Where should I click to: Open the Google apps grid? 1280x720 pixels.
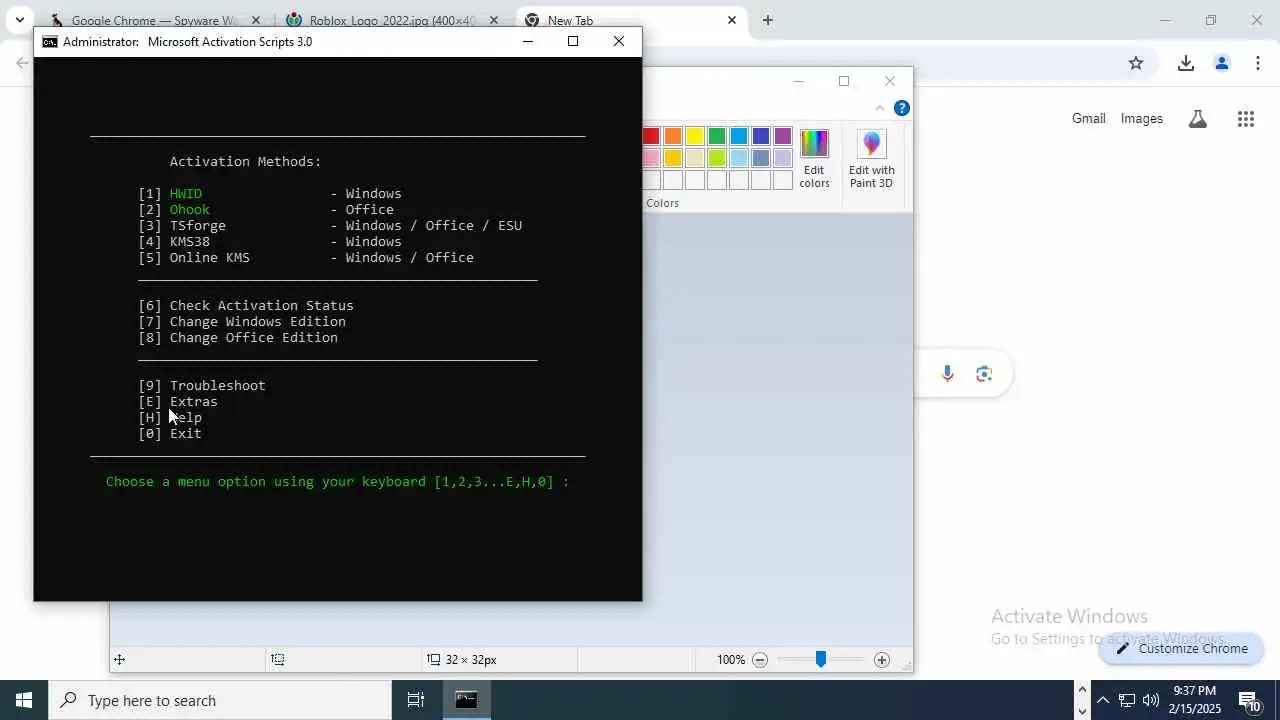coord(1245,119)
